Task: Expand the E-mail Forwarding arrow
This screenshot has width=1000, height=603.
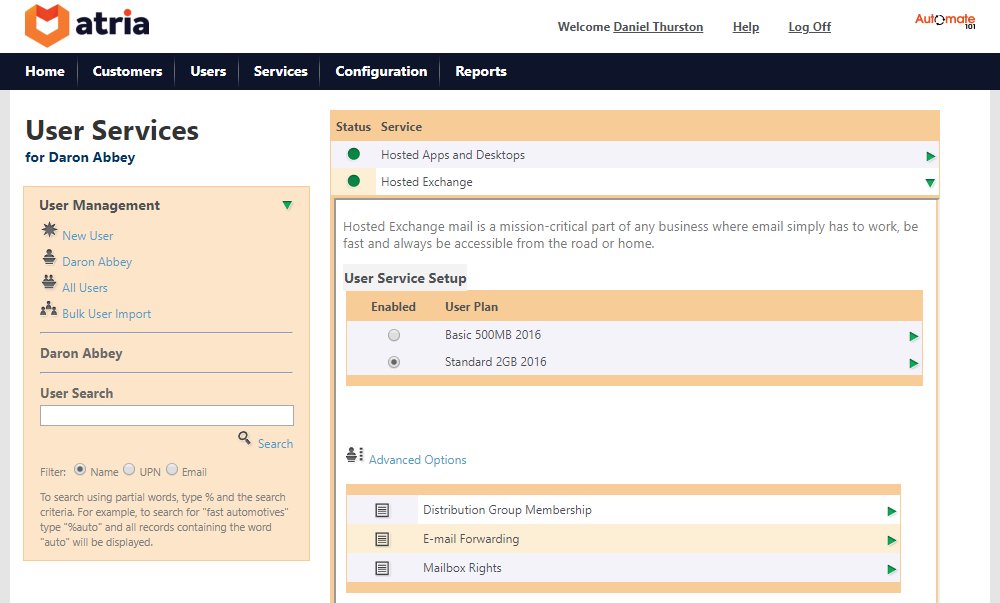Action: (x=892, y=541)
